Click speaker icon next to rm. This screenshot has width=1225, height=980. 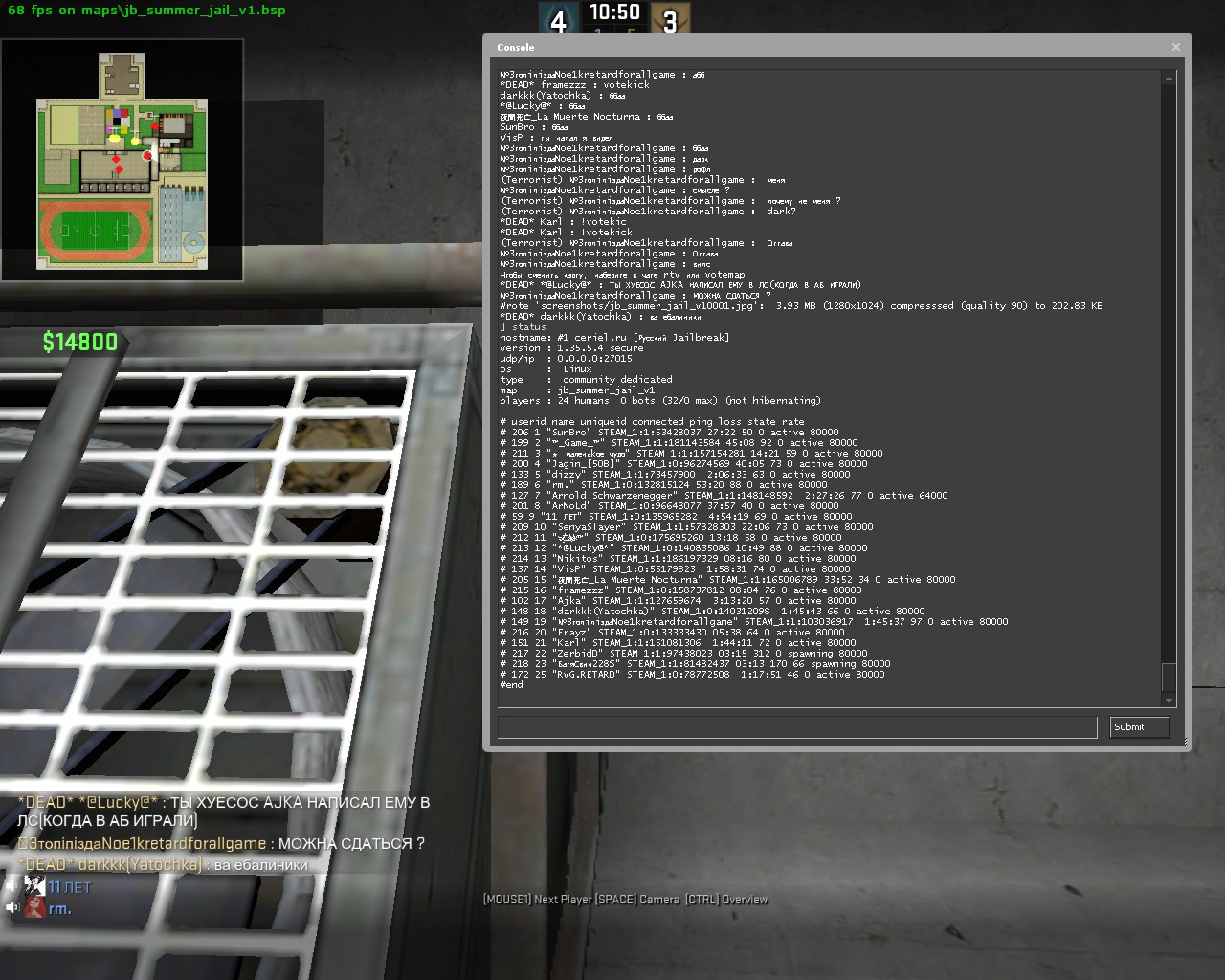pos(10,908)
